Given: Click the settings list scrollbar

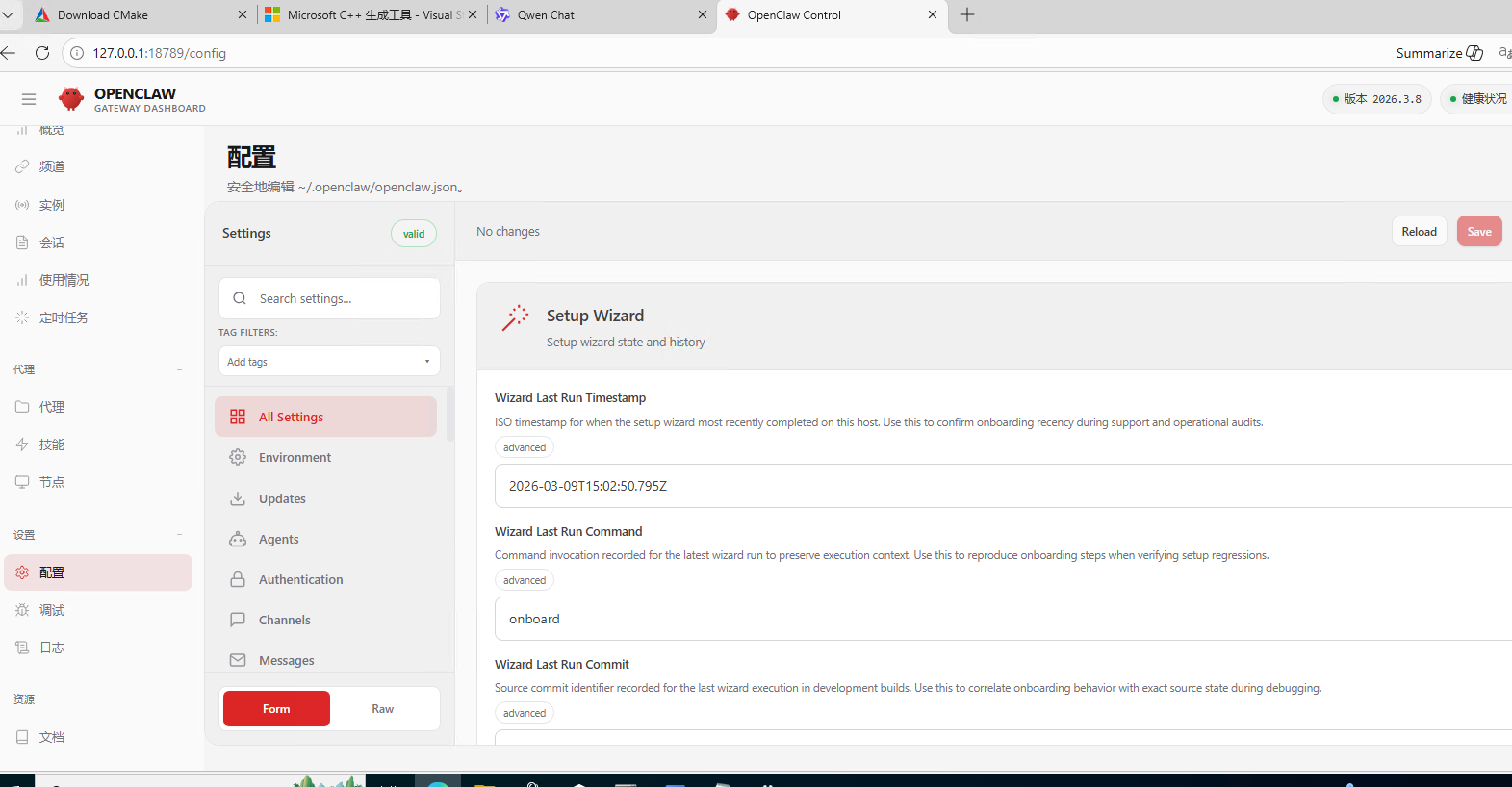Looking at the screenshot, I should (x=449, y=414).
